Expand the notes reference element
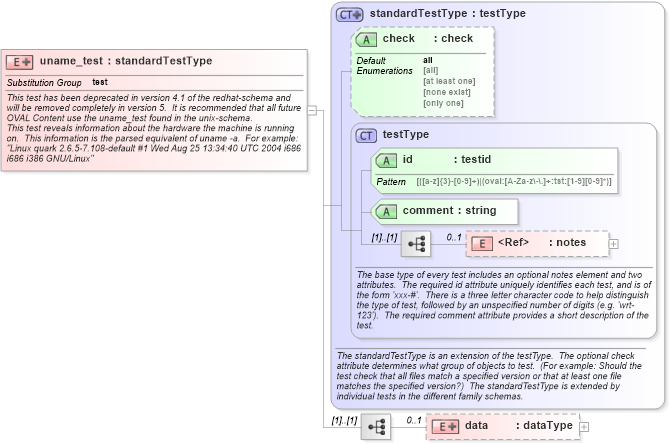 coord(614,244)
